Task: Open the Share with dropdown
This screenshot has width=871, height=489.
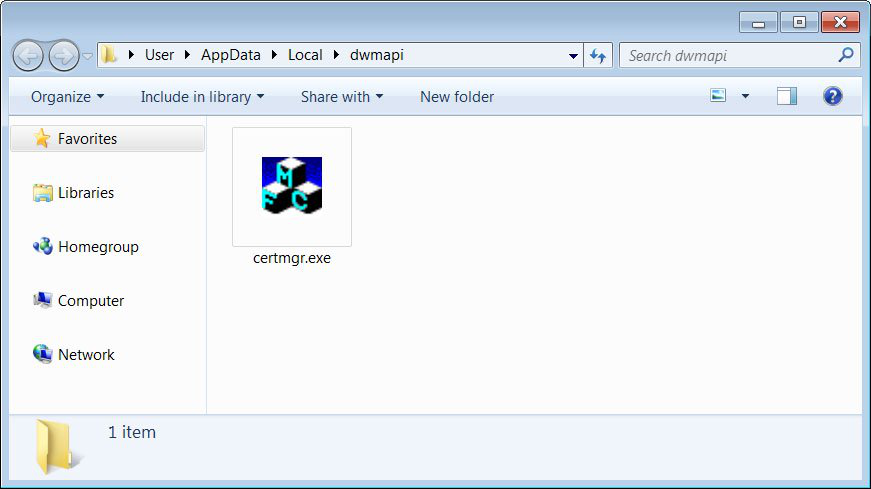Action: (x=341, y=97)
